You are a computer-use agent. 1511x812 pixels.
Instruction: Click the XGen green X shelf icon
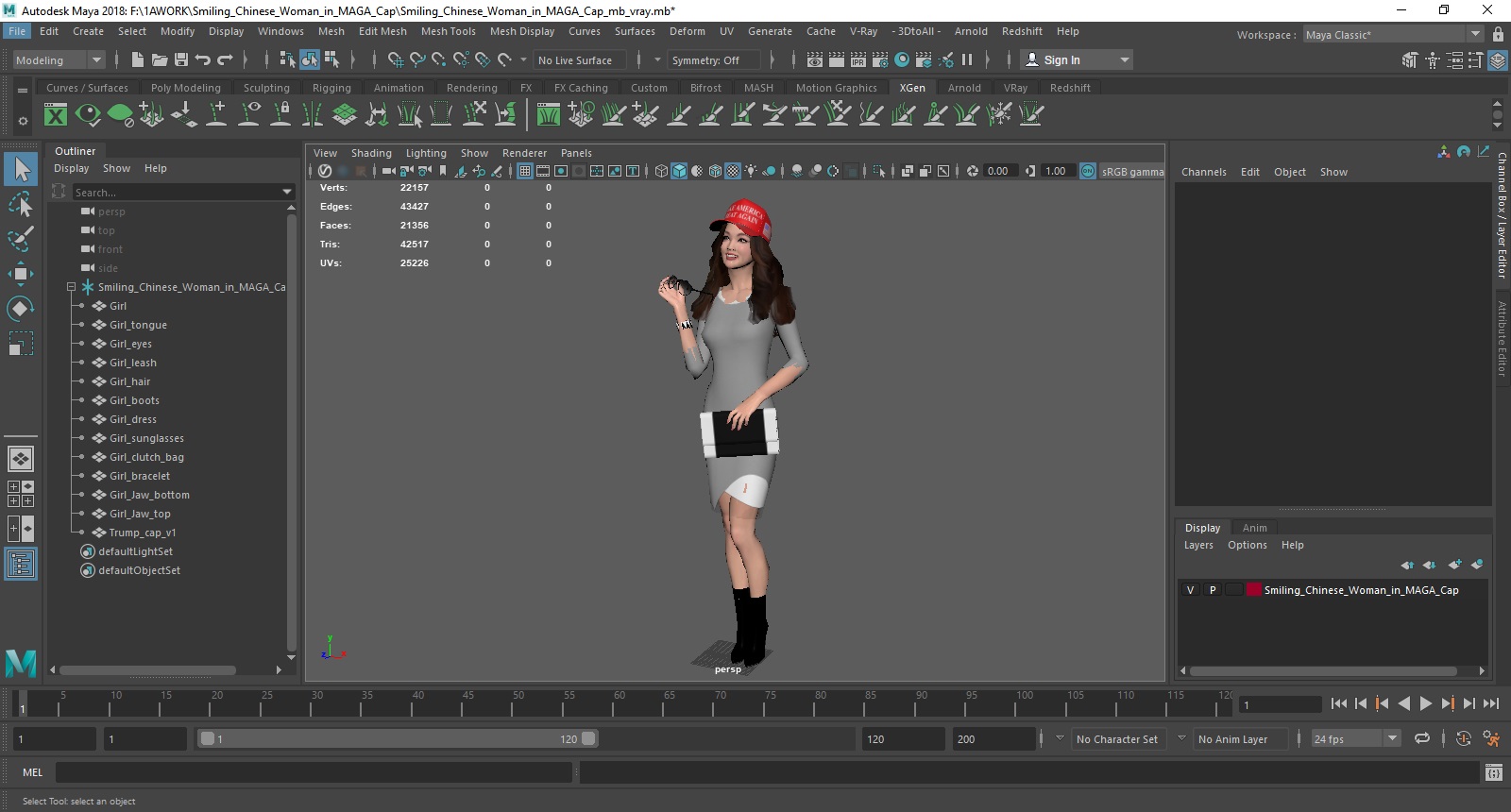[56, 115]
